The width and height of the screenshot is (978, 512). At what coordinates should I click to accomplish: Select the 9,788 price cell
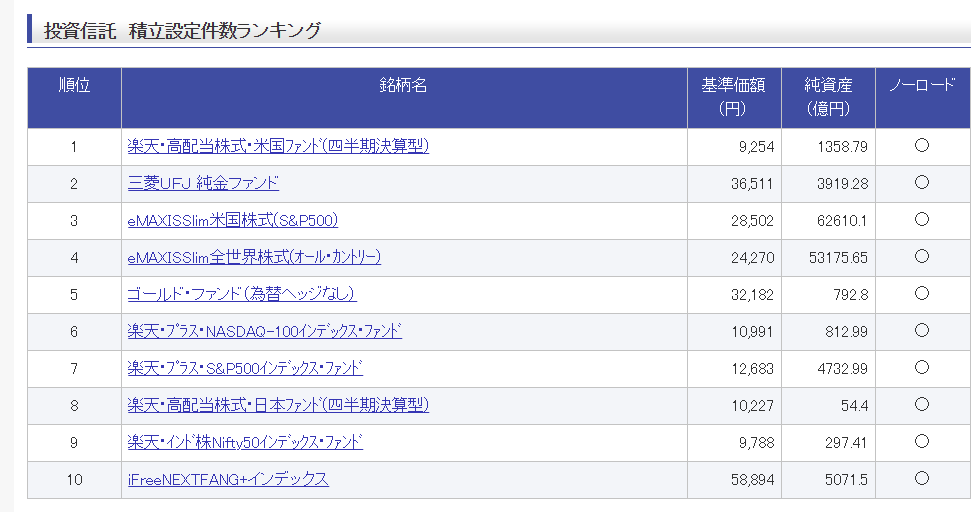tap(734, 443)
